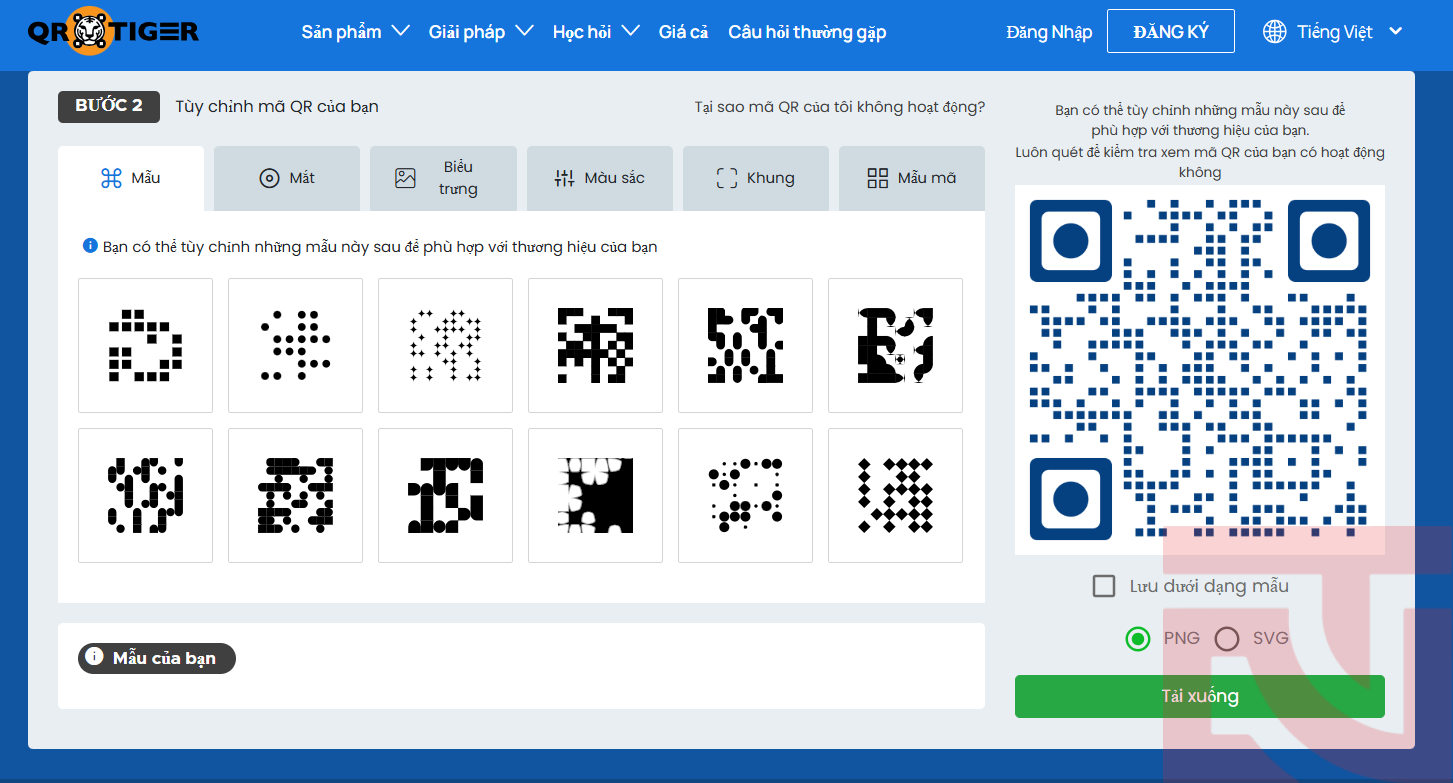The height and width of the screenshot is (783, 1453).
Task: Click the Mẫu của bạn label
Action: (x=164, y=658)
